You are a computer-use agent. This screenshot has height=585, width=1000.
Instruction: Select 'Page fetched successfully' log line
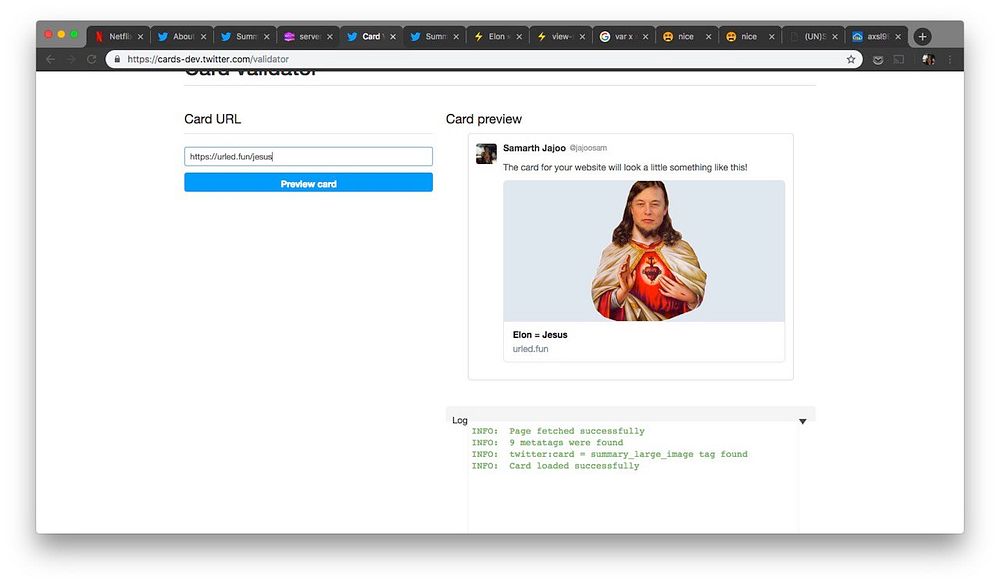[577, 431]
